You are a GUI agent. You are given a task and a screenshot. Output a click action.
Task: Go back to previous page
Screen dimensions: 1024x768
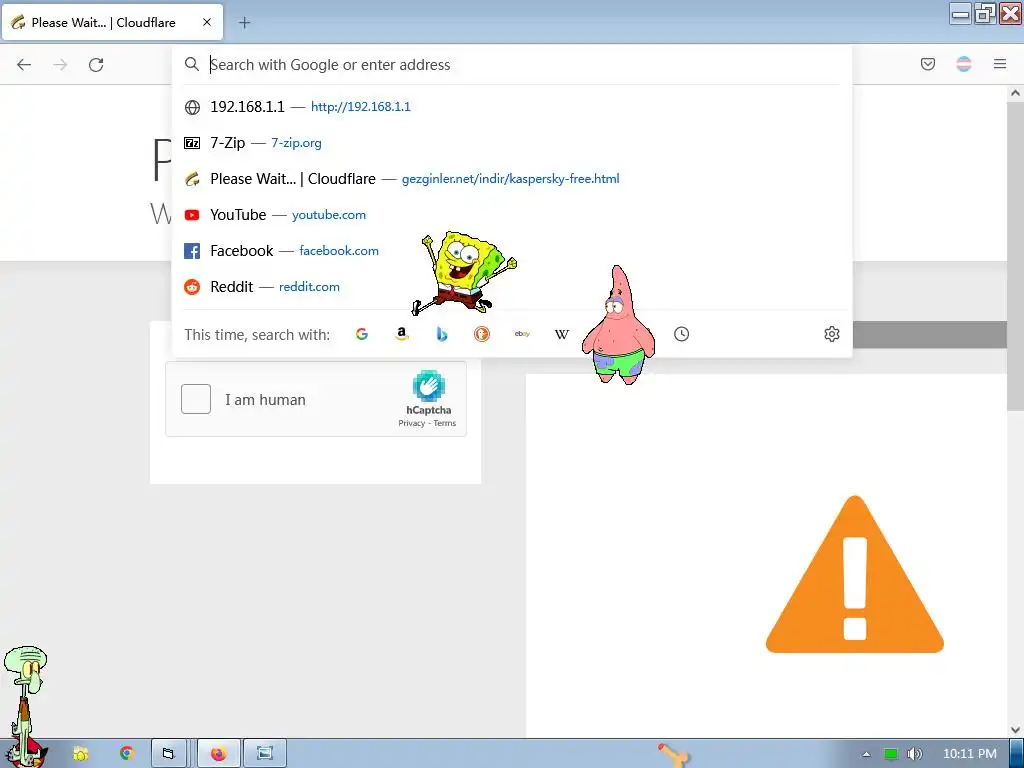pyautogui.click(x=24, y=64)
